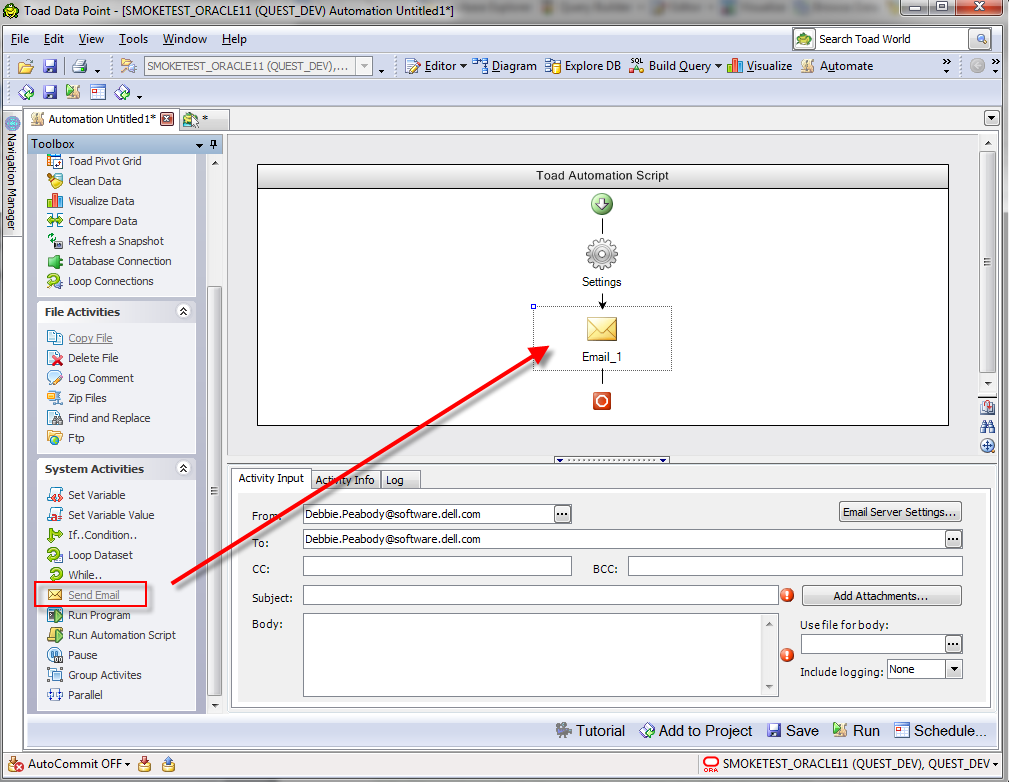Select Set Variable activity
This screenshot has width=1009, height=782.
point(86,494)
